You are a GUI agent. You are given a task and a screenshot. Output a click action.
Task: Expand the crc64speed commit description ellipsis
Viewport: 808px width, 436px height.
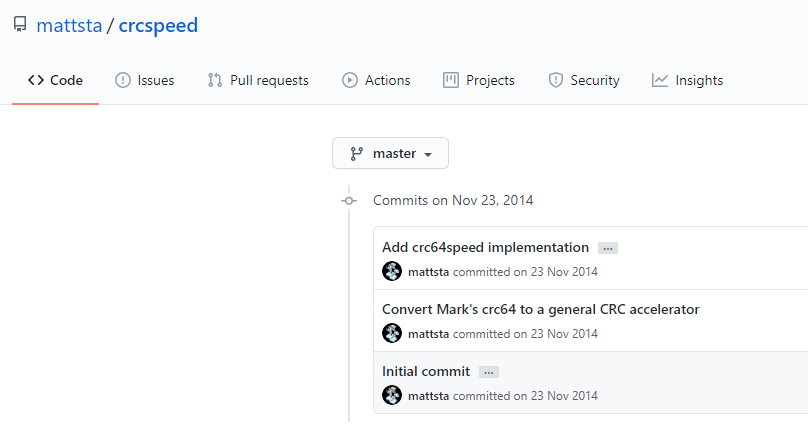607,248
